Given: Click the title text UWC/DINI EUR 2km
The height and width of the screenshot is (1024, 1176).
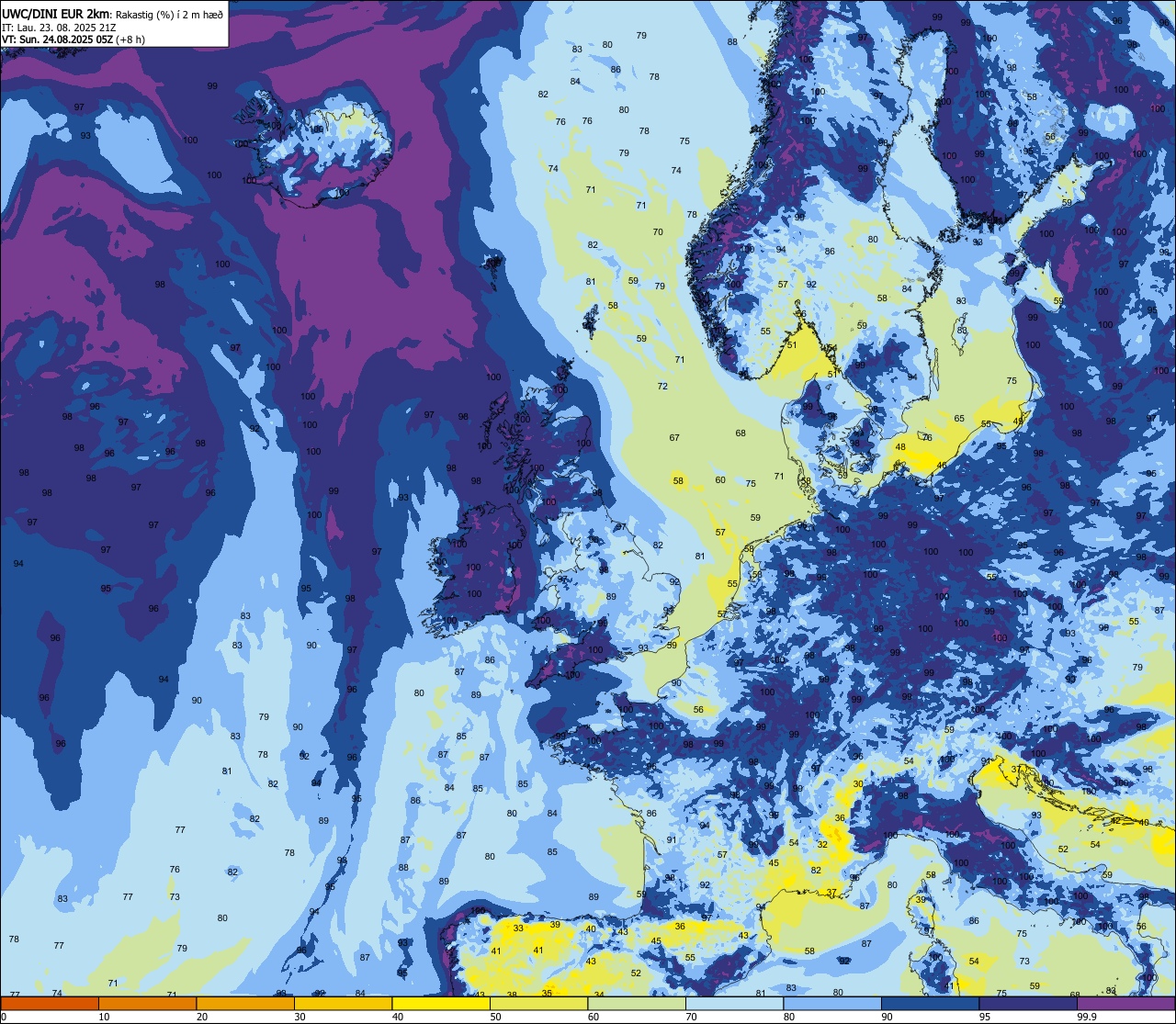Looking at the screenshot, I should 55,14.
